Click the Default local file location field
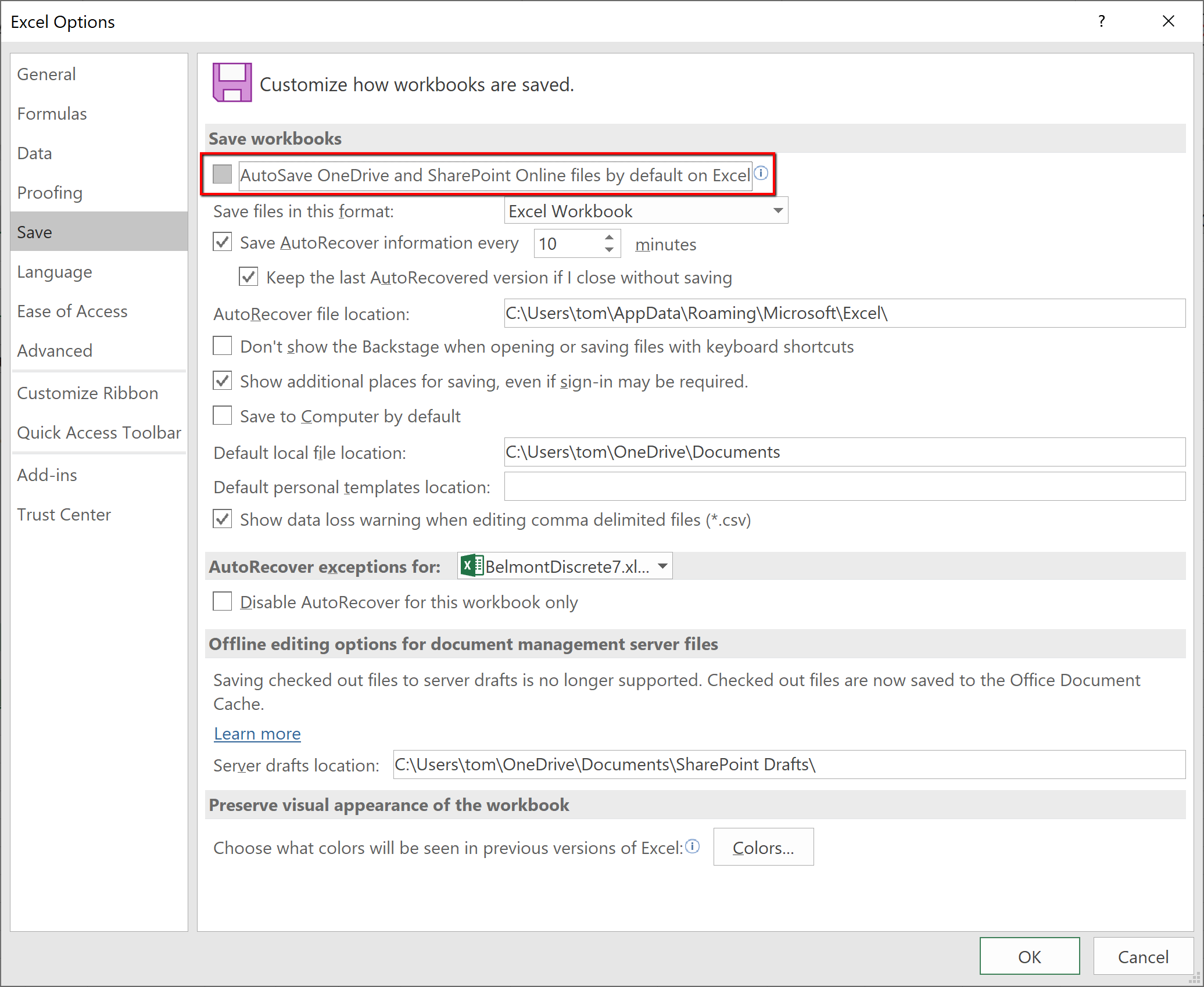Screen dimensions: 1204x987 click(x=845, y=452)
